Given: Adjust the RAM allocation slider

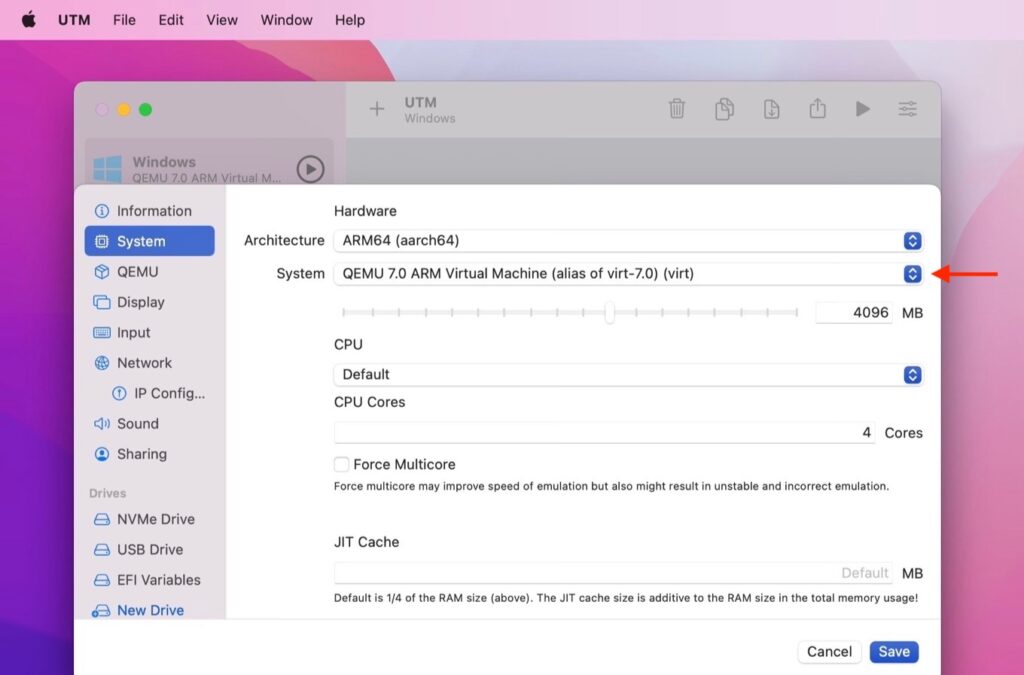Looking at the screenshot, I should pyautogui.click(x=610, y=312).
